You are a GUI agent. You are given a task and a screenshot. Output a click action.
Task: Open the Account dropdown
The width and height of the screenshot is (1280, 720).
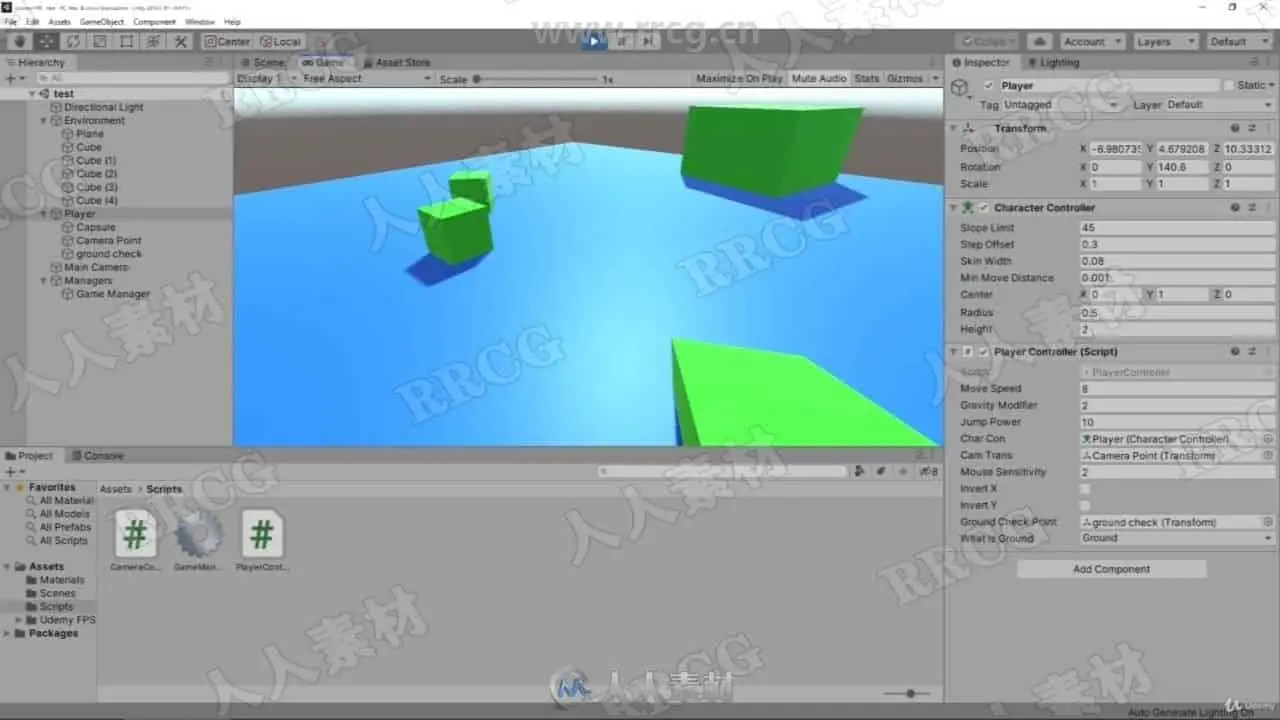[x=1091, y=41]
